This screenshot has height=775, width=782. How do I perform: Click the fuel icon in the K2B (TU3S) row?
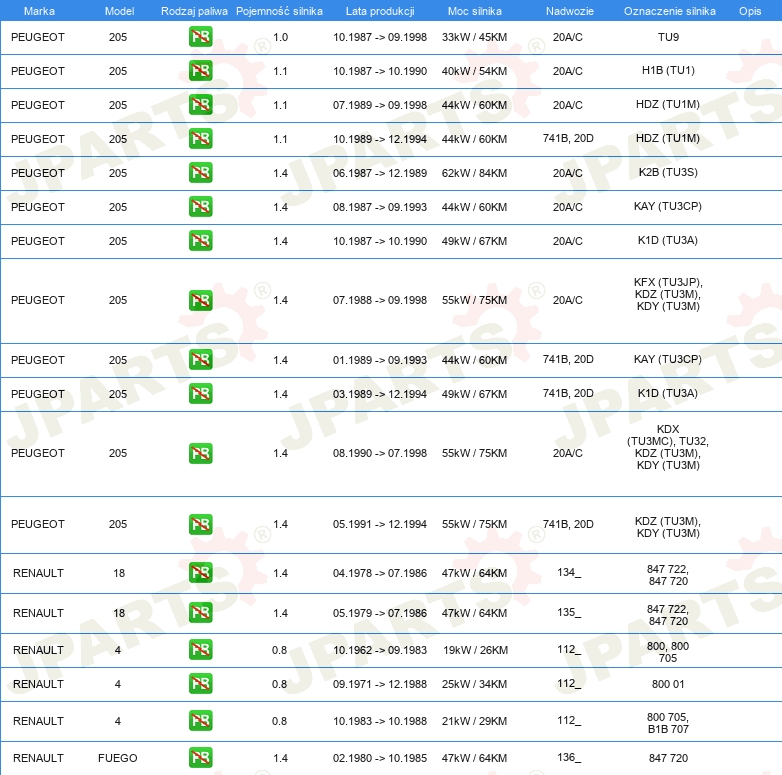tap(200, 173)
